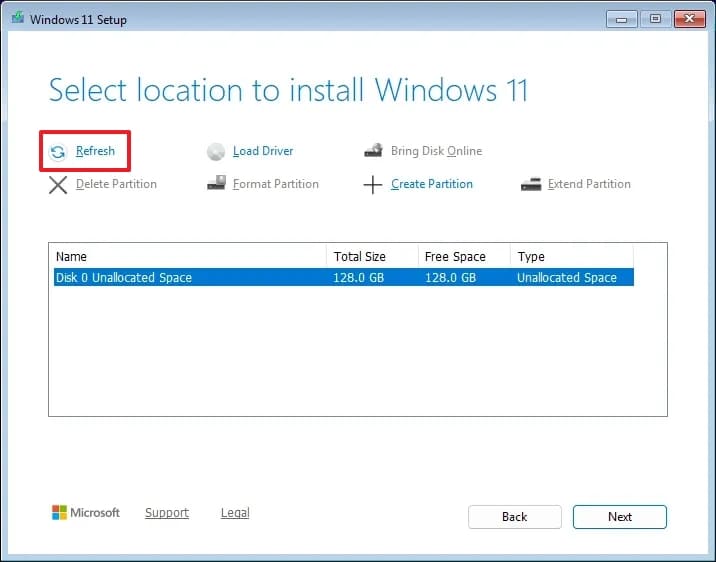This screenshot has width=716, height=562.
Task: Click the Refresh link text
Action: pos(95,151)
